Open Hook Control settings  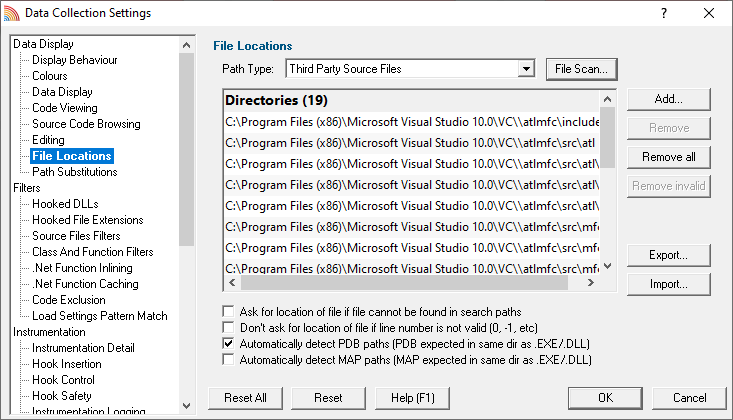click(x=63, y=380)
